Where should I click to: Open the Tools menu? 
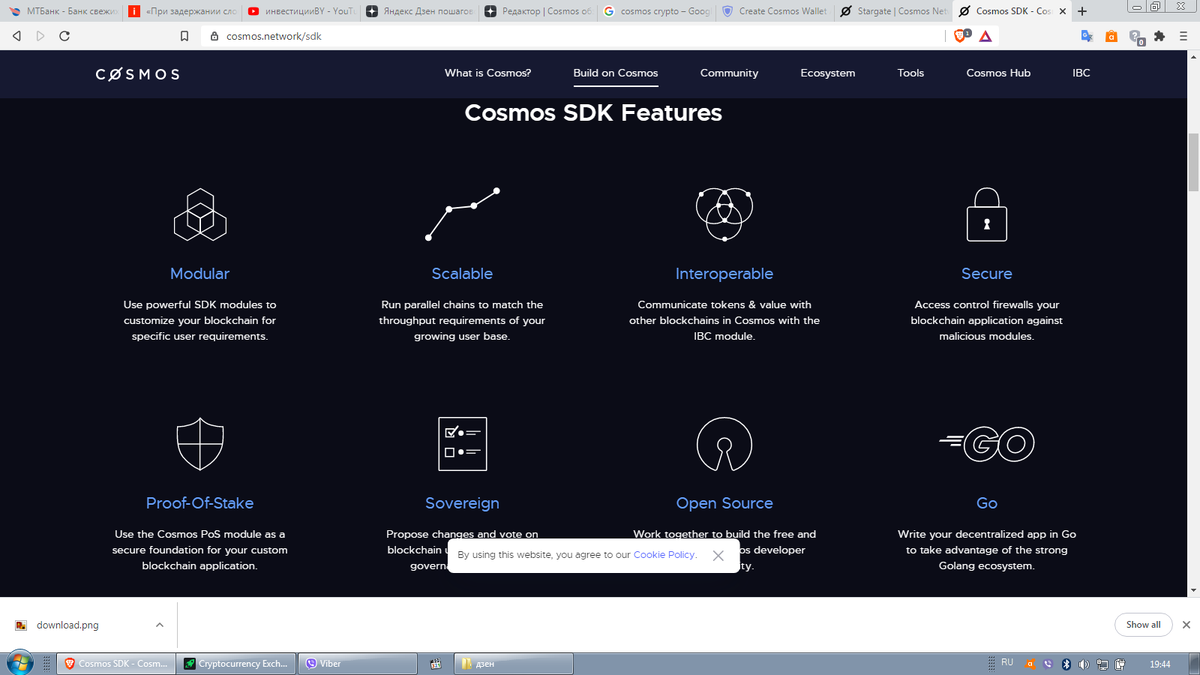pos(911,73)
